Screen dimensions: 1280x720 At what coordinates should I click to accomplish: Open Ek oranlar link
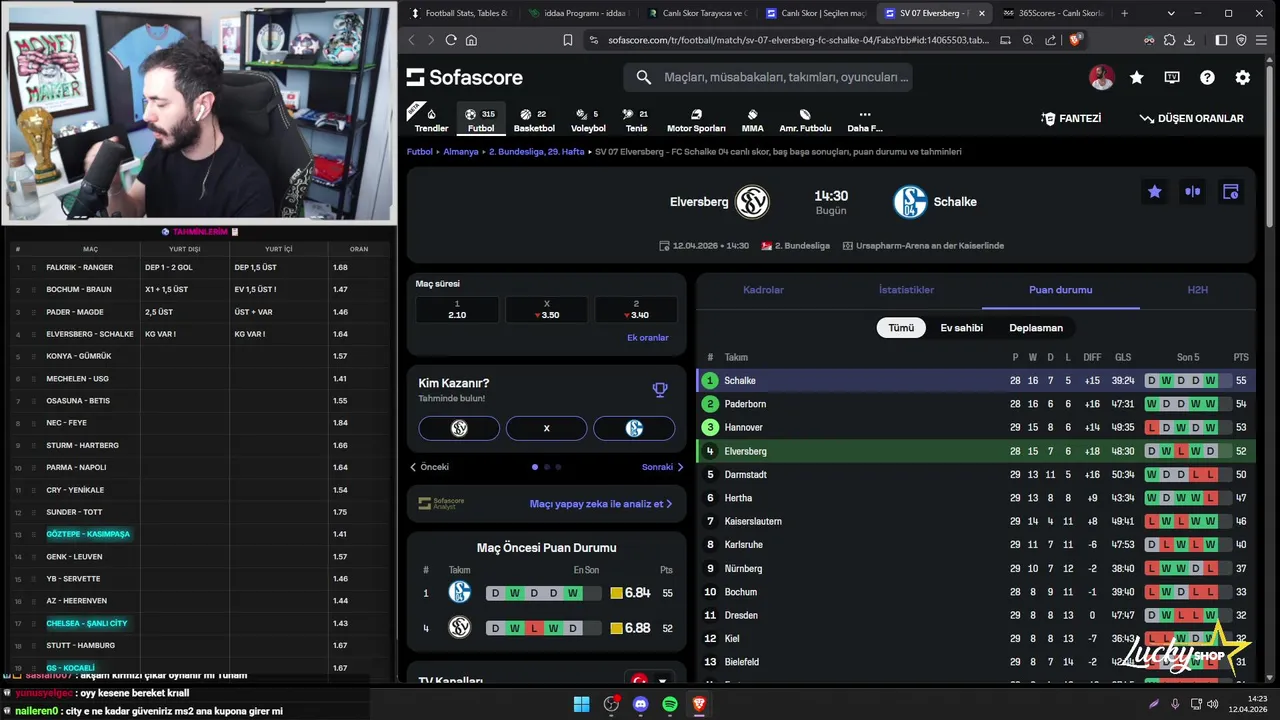[x=648, y=338]
